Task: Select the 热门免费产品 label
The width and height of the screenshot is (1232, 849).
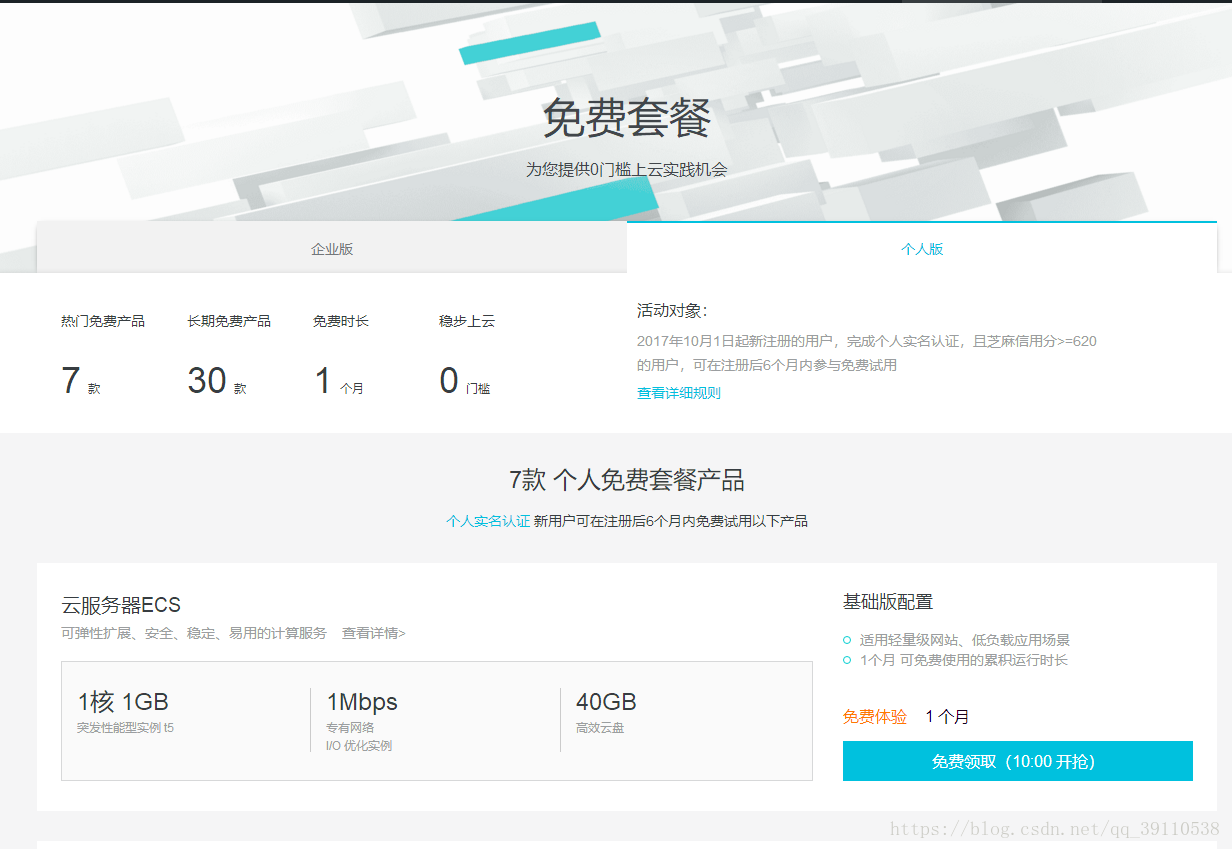Action: pyautogui.click(x=103, y=321)
